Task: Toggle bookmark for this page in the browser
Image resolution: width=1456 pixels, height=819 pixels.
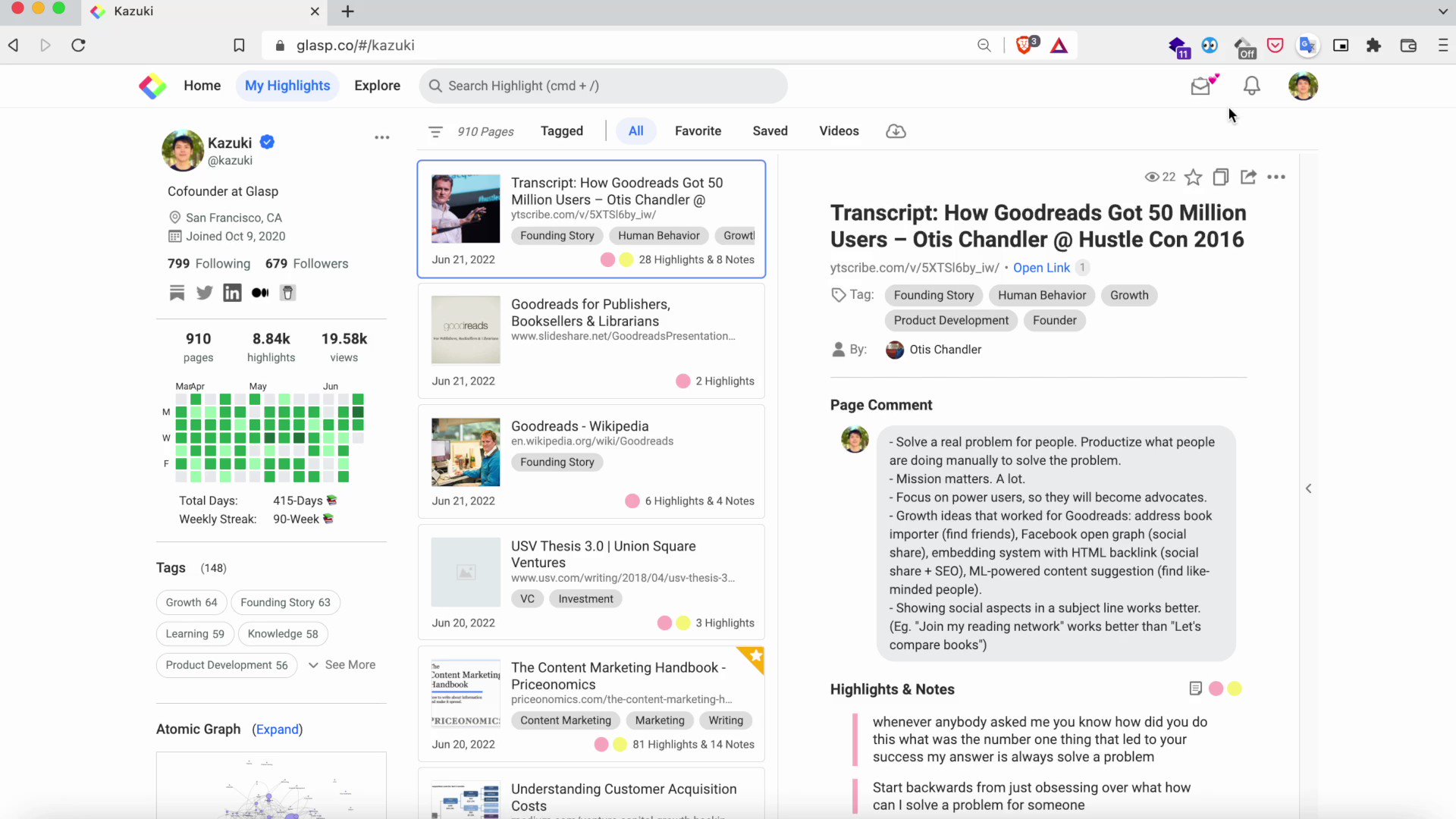Action: click(x=239, y=45)
